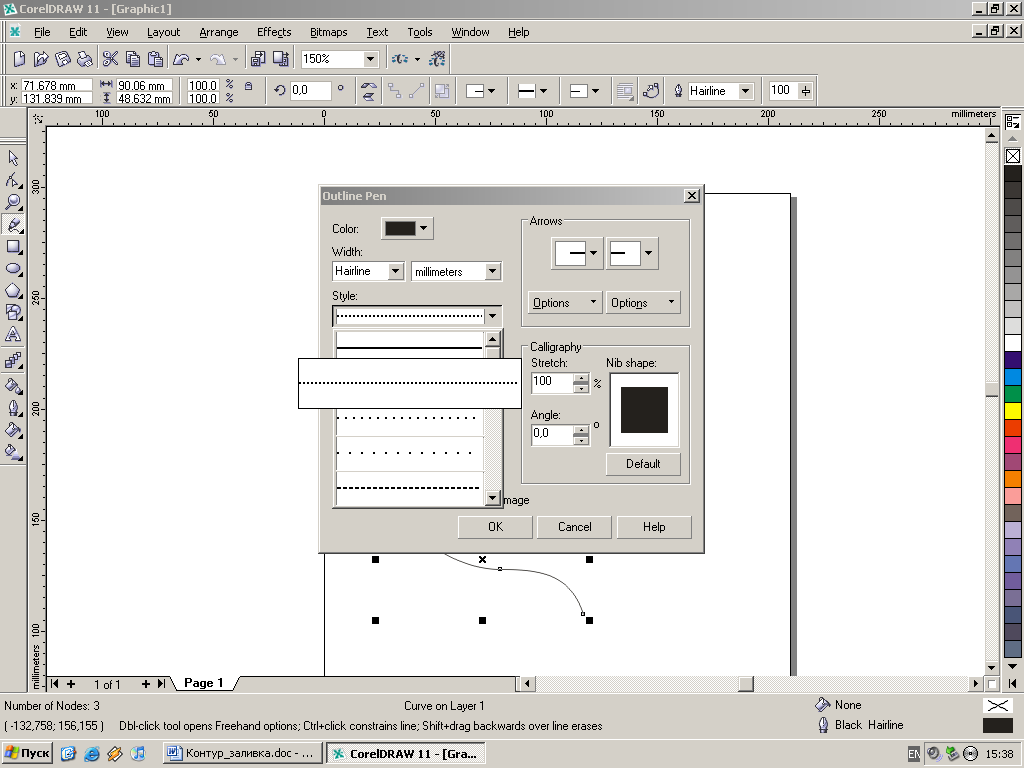This screenshot has height=768, width=1024.
Task: Click the Stretch value field
Action: 552,381
